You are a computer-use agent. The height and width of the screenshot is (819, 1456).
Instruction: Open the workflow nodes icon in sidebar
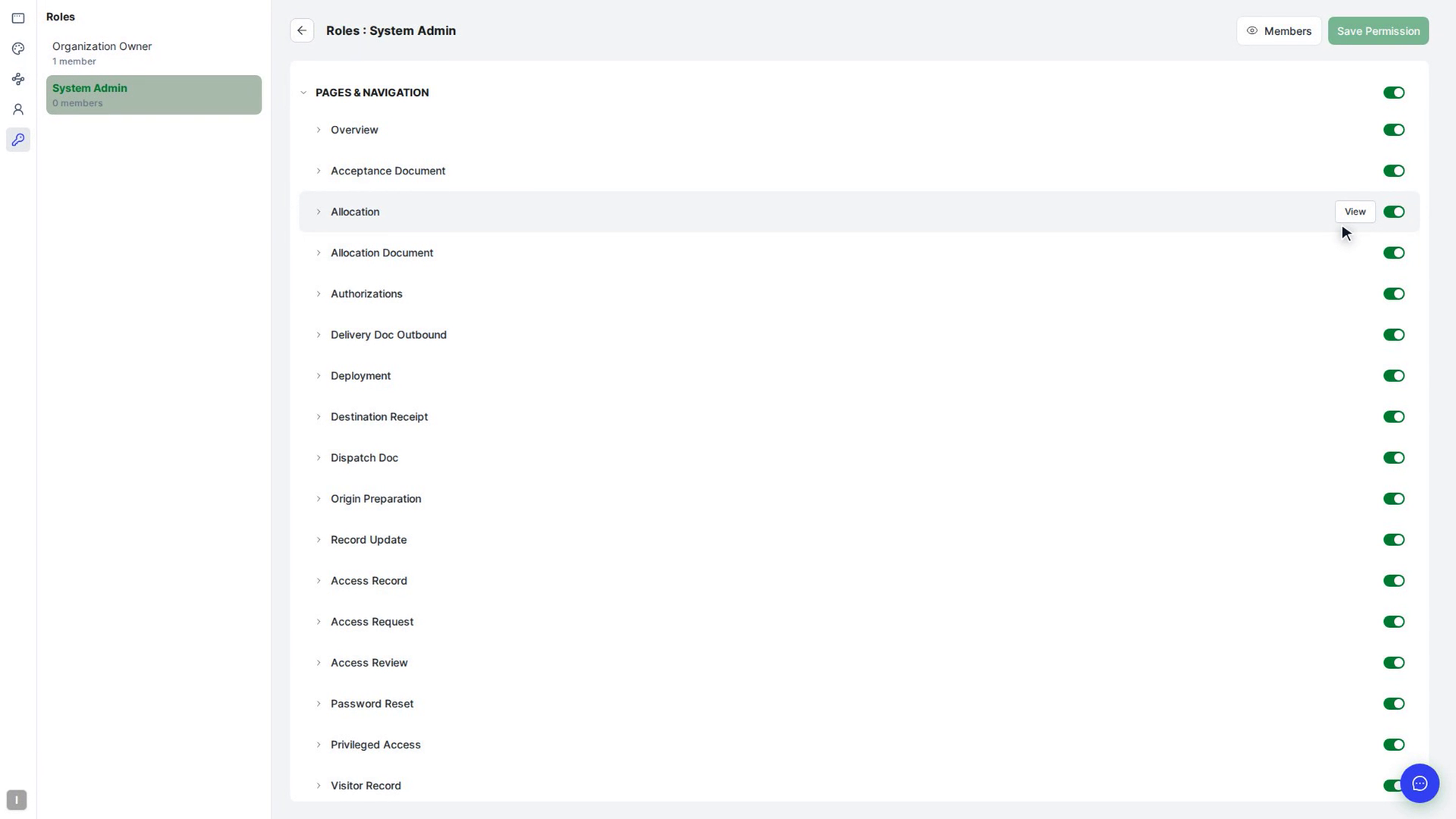point(18,79)
